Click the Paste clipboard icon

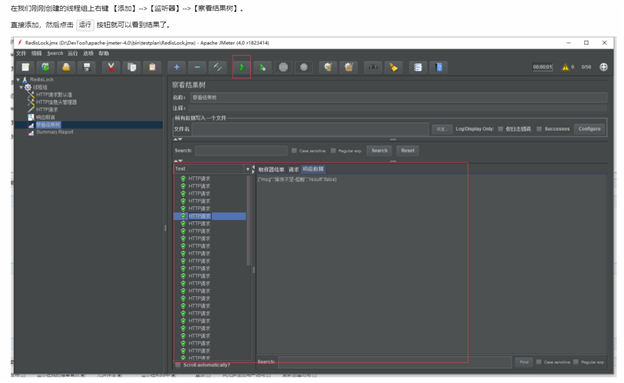[x=152, y=67]
